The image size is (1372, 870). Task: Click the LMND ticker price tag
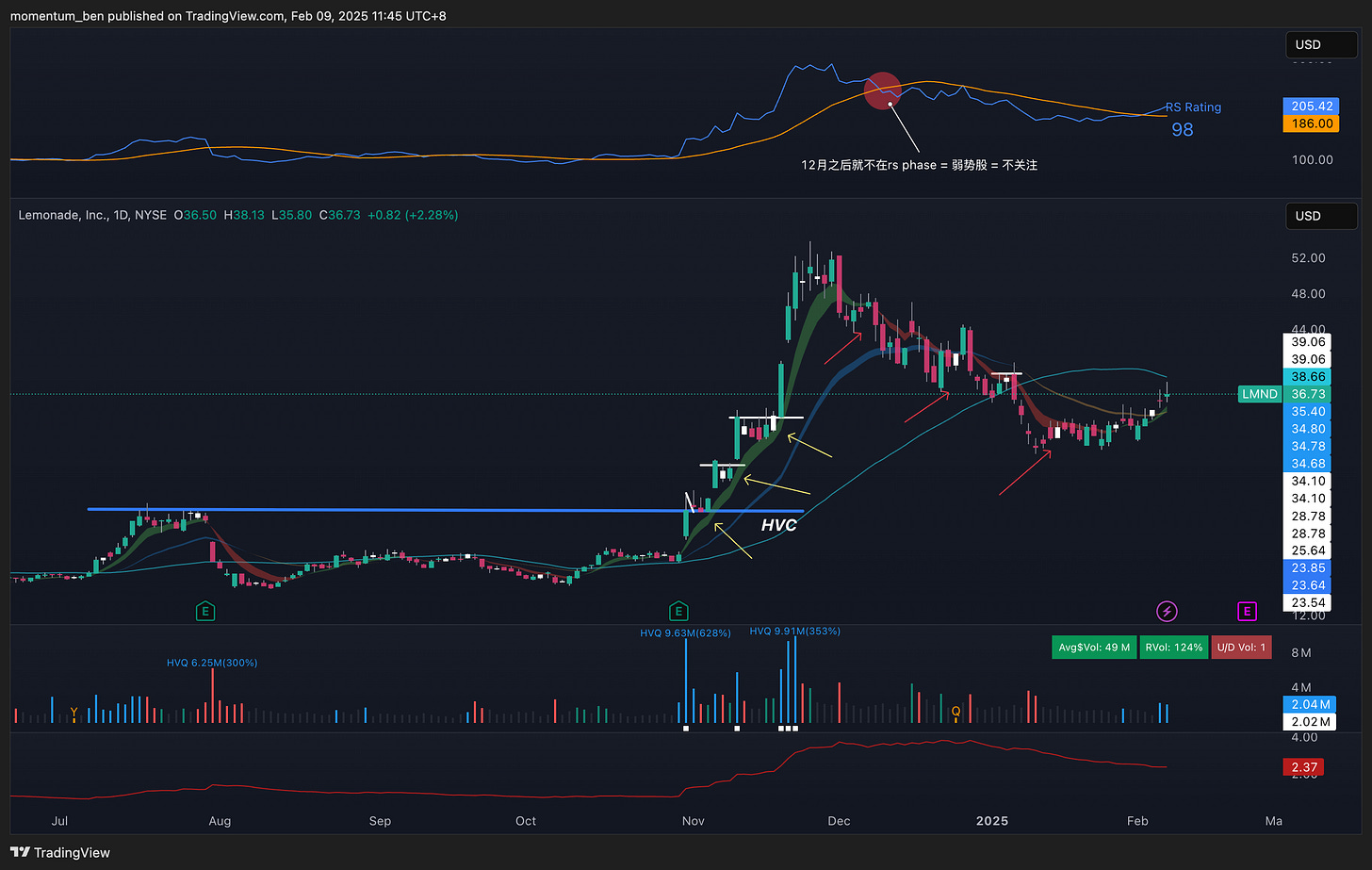tap(1259, 394)
